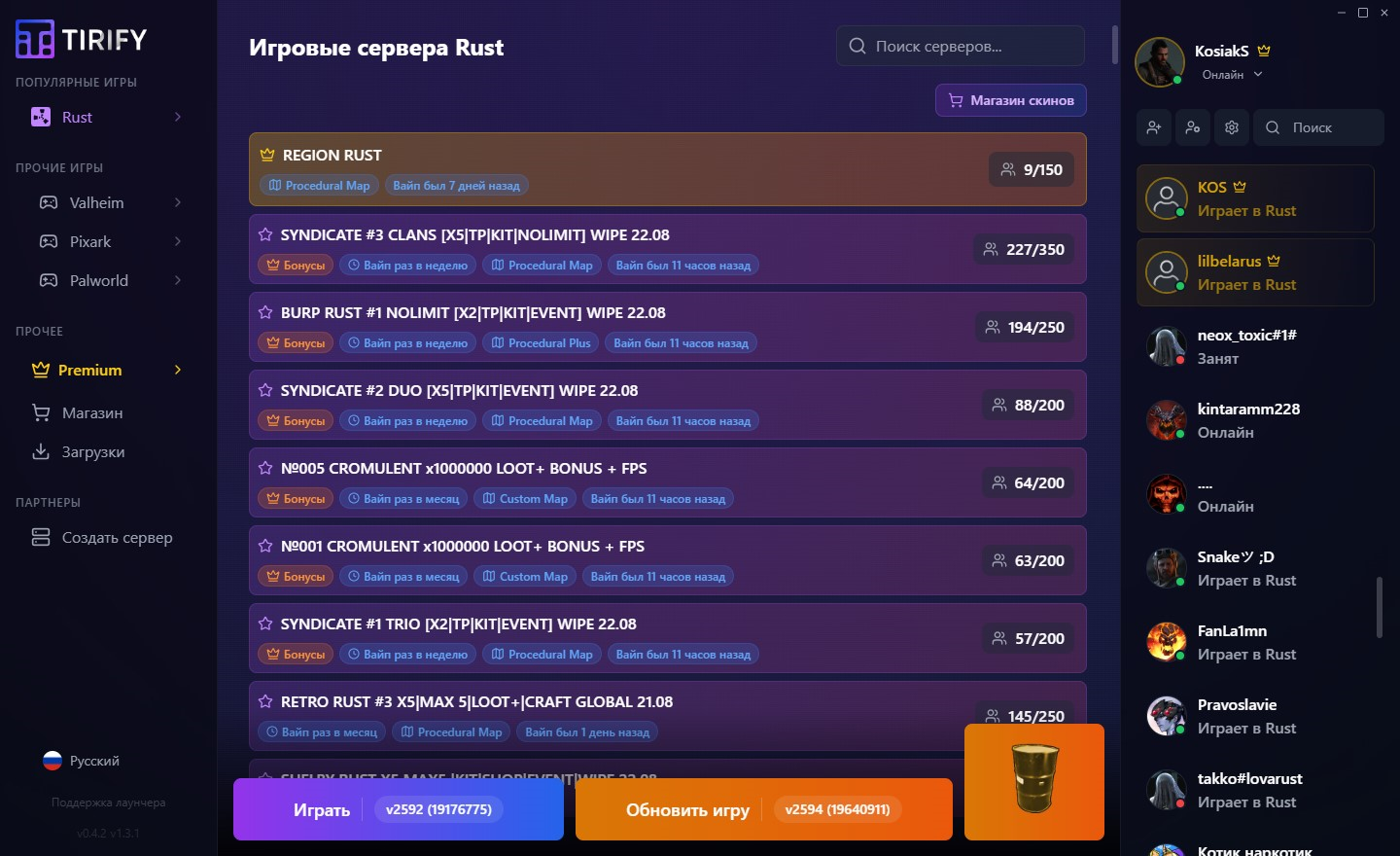Open kintaramm228 friend avatar

pos(1166,420)
